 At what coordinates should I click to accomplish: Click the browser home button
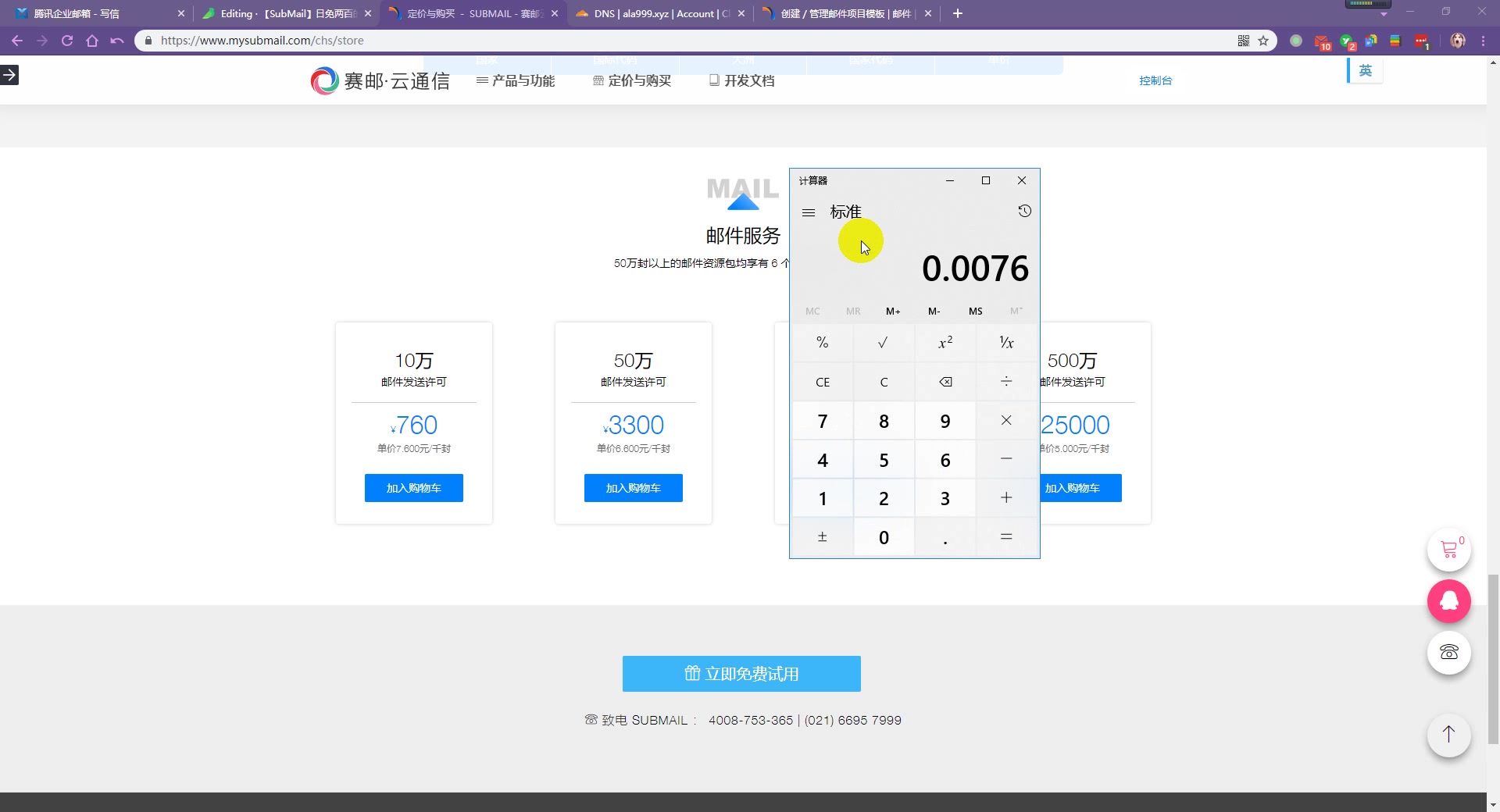[x=92, y=41]
